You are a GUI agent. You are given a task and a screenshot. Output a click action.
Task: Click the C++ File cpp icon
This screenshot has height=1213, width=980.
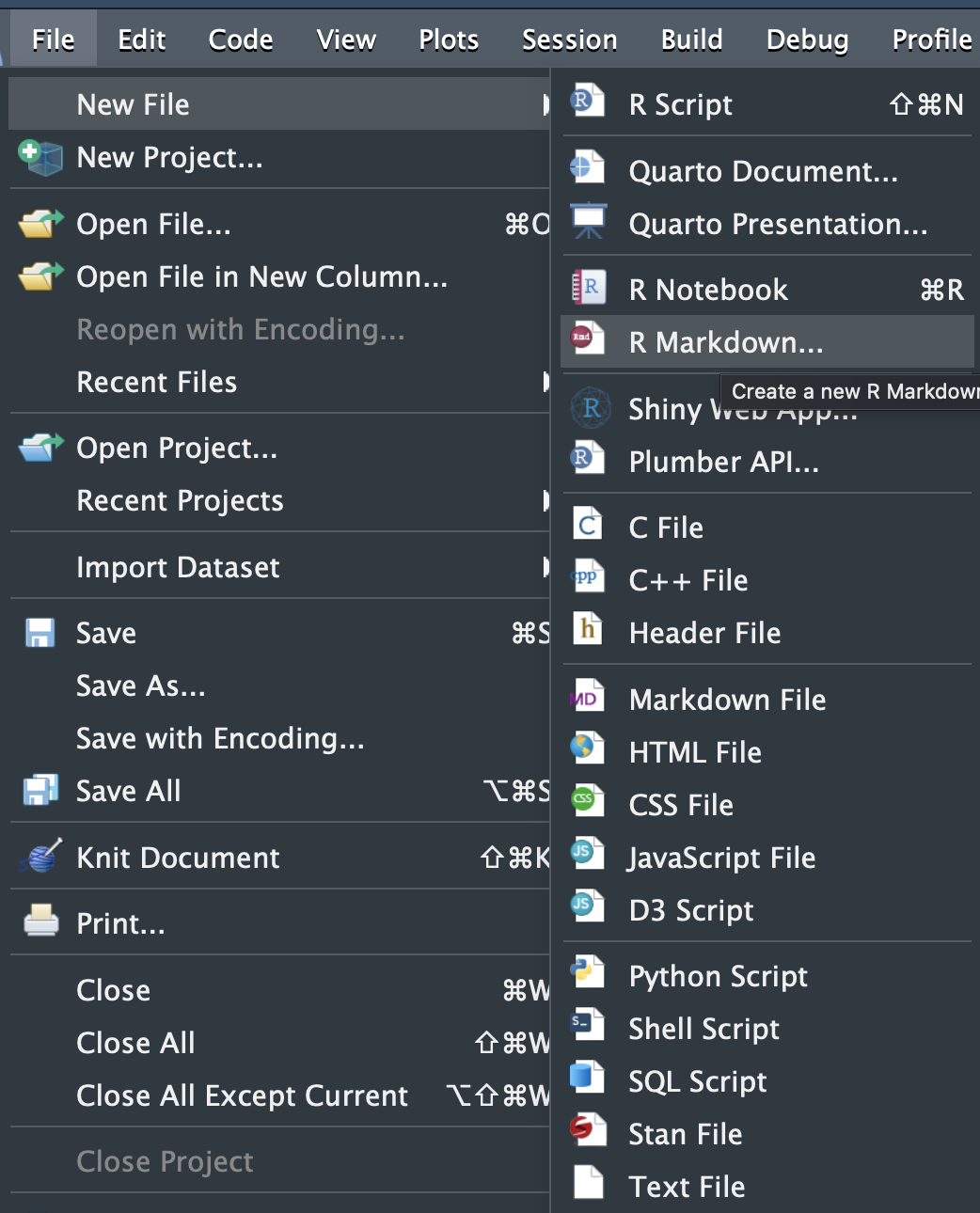tap(588, 576)
